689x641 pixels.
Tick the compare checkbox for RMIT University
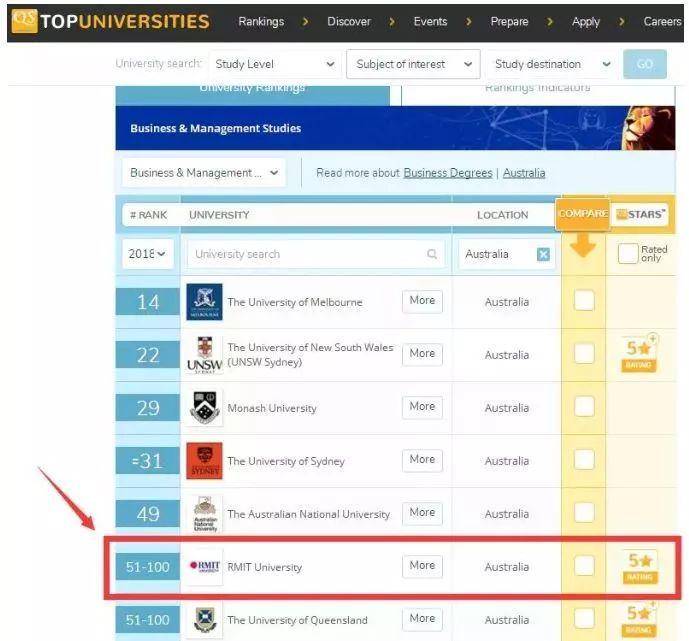[x=584, y=566]
